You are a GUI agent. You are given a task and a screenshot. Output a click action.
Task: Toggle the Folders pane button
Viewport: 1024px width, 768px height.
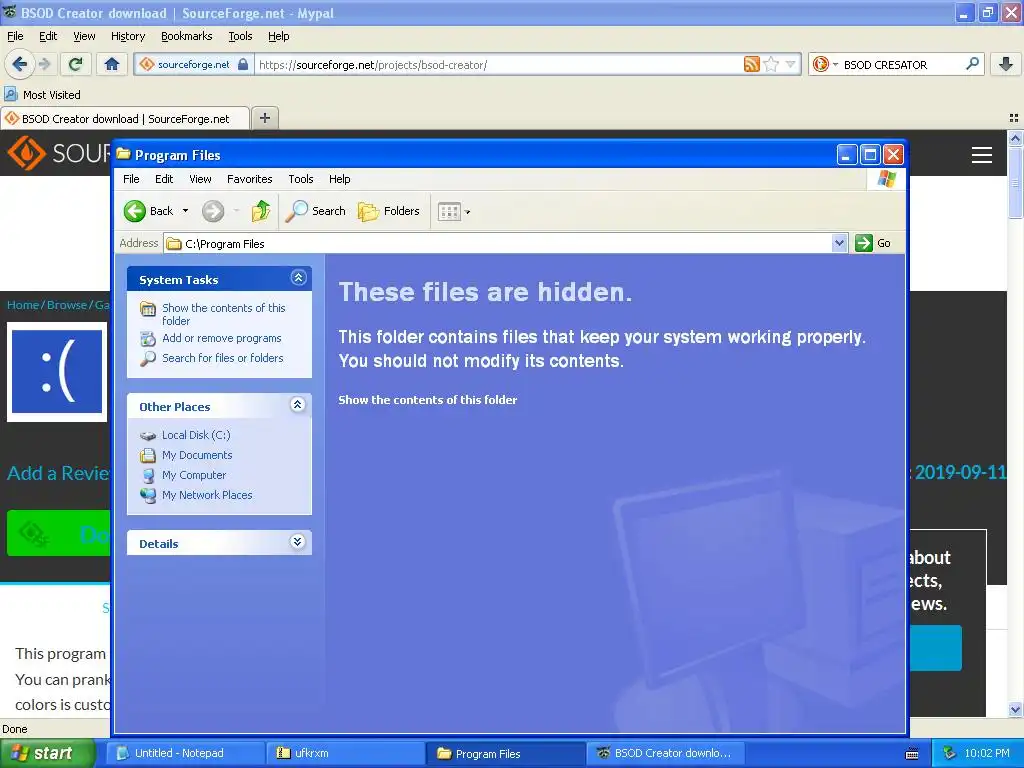(x=389, y=211)
